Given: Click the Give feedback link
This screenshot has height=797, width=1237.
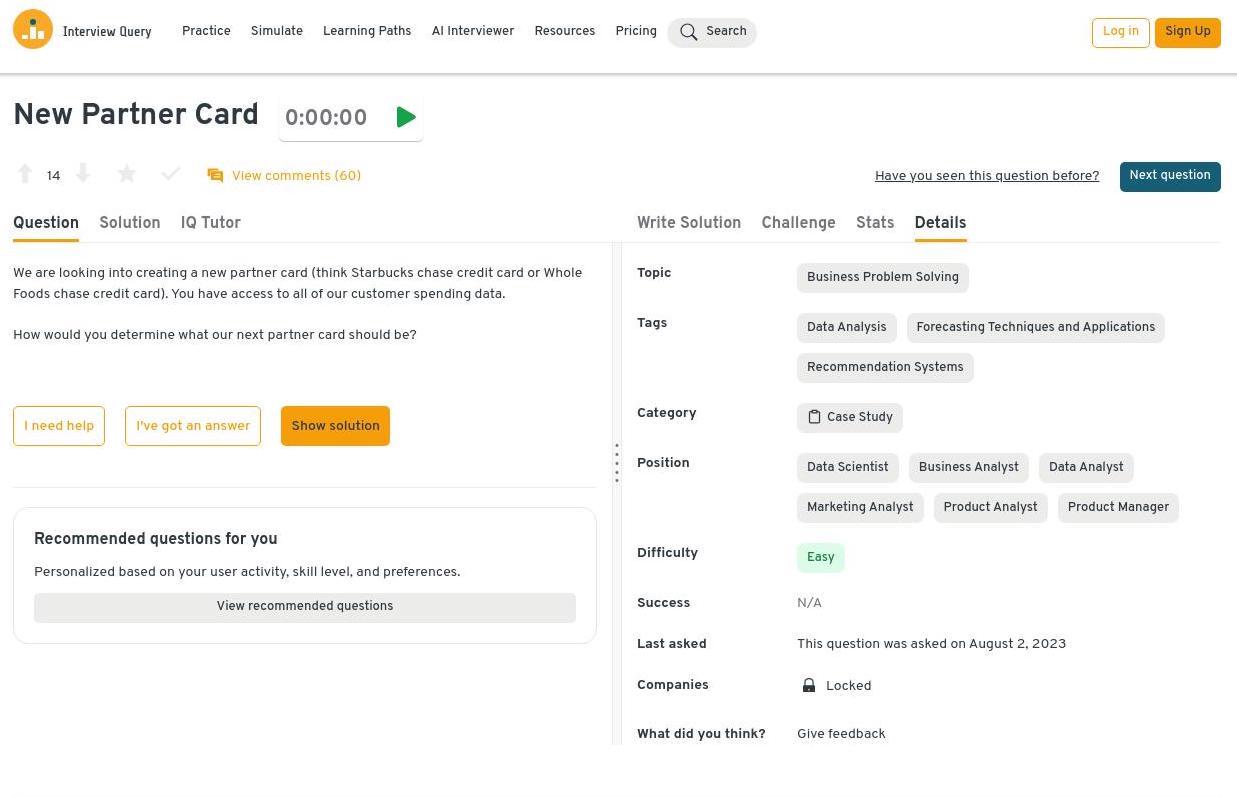Looking at the screenshot, I should (x=841, y=734).
